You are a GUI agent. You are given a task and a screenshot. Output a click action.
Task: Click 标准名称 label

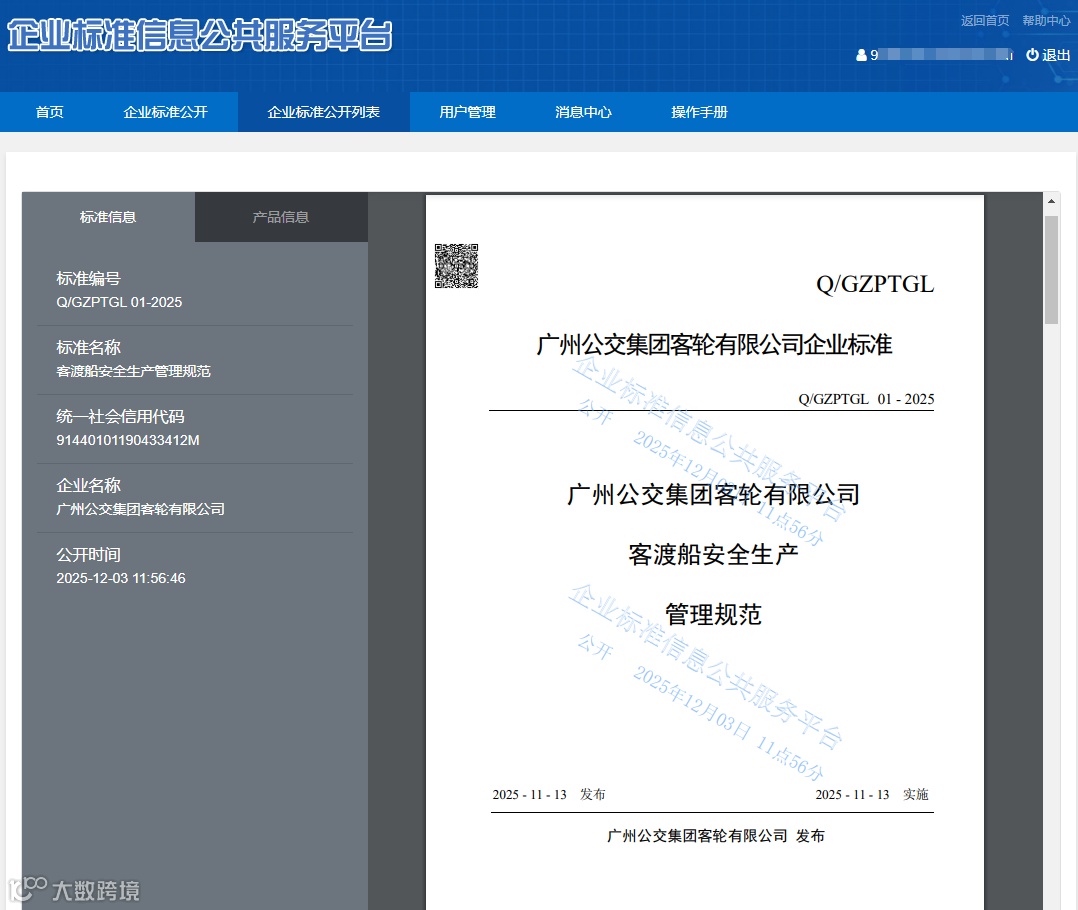pos(89,347)
